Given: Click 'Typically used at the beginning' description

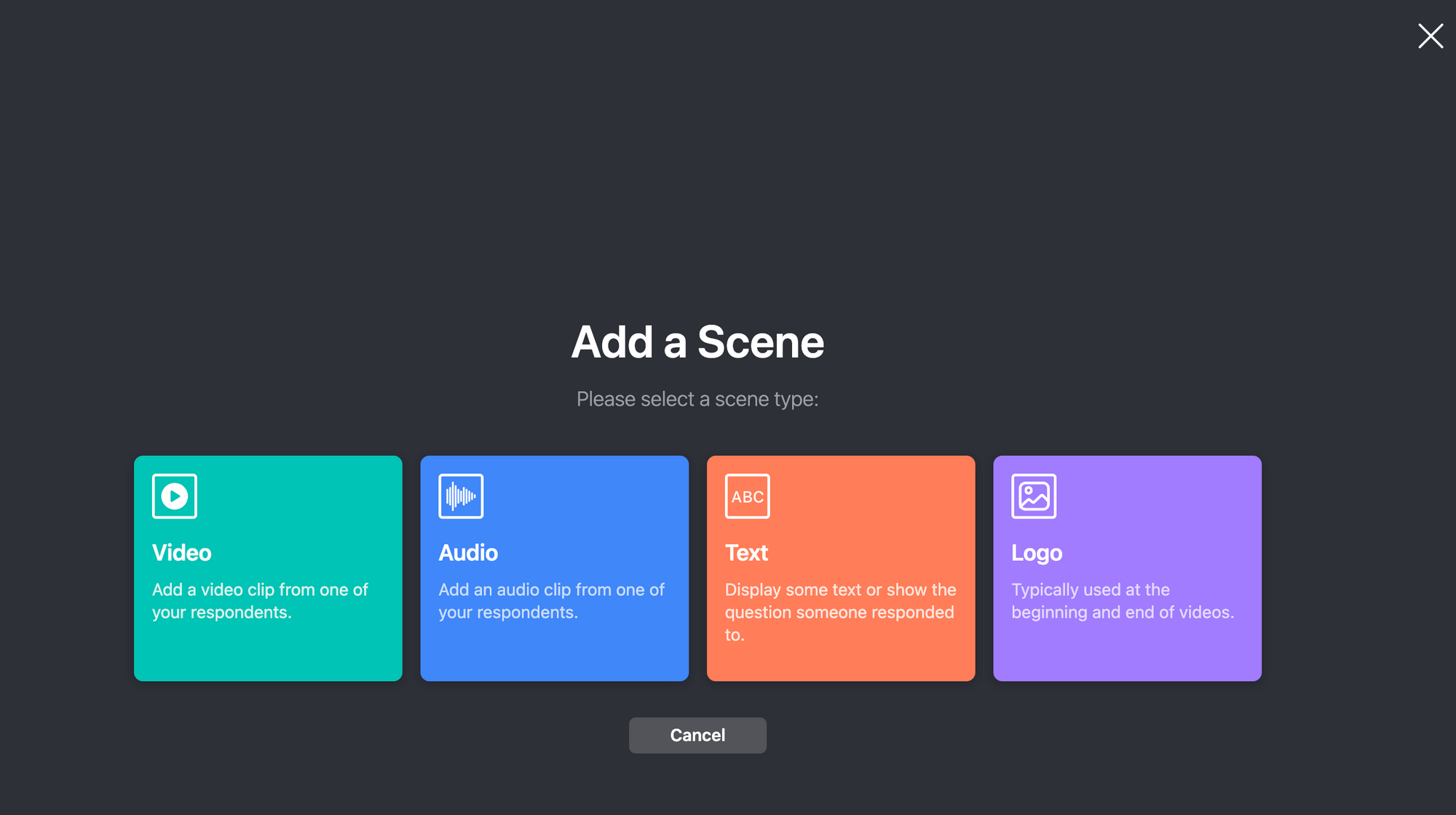Looking at the screenshot, I should pyautogui.click(x=1122, y=601).
